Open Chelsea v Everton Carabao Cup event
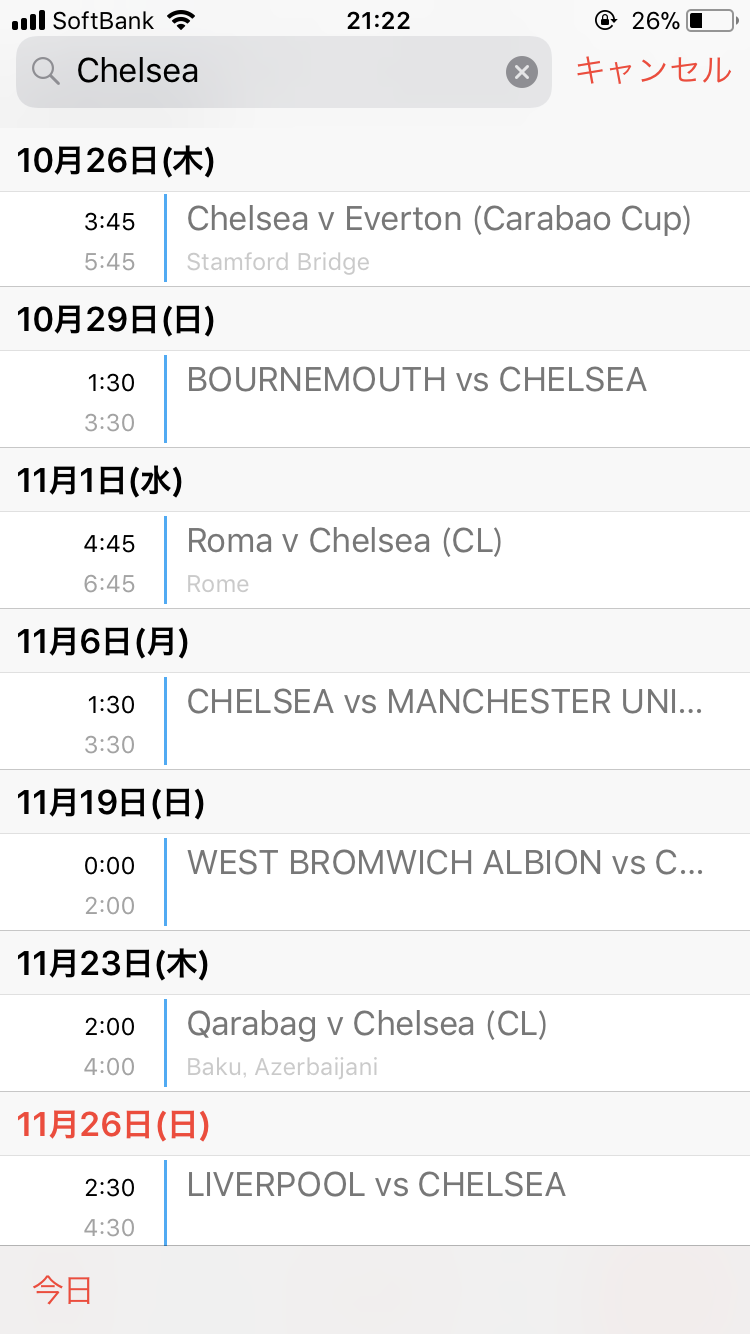750x1334 pixels. (375, 239)
